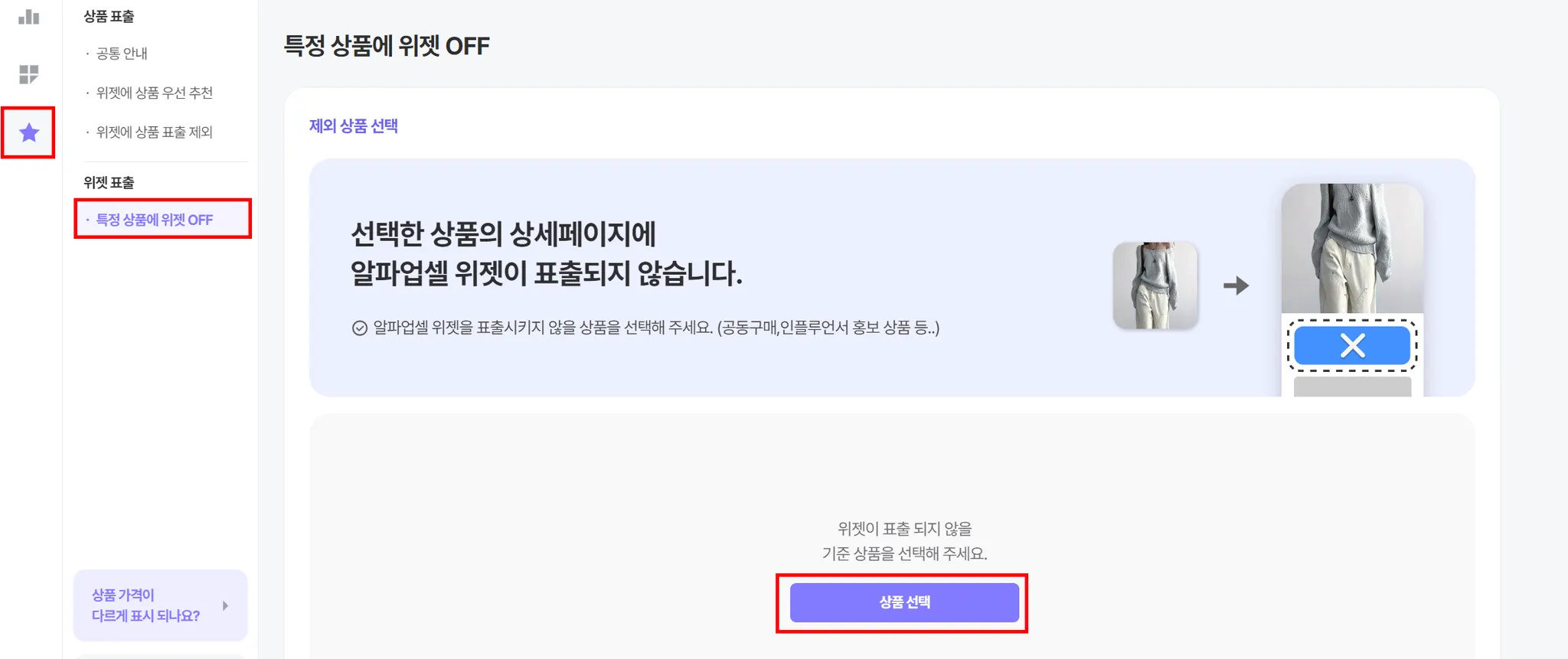Click the 위젯 표출 section header

click(x=109, y=183)
